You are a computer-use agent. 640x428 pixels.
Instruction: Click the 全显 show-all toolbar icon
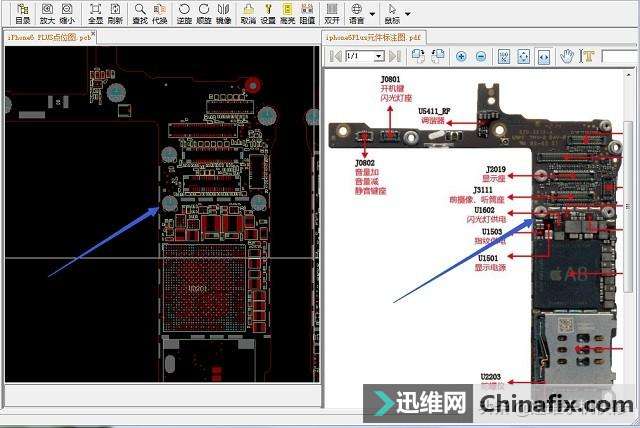96,14
